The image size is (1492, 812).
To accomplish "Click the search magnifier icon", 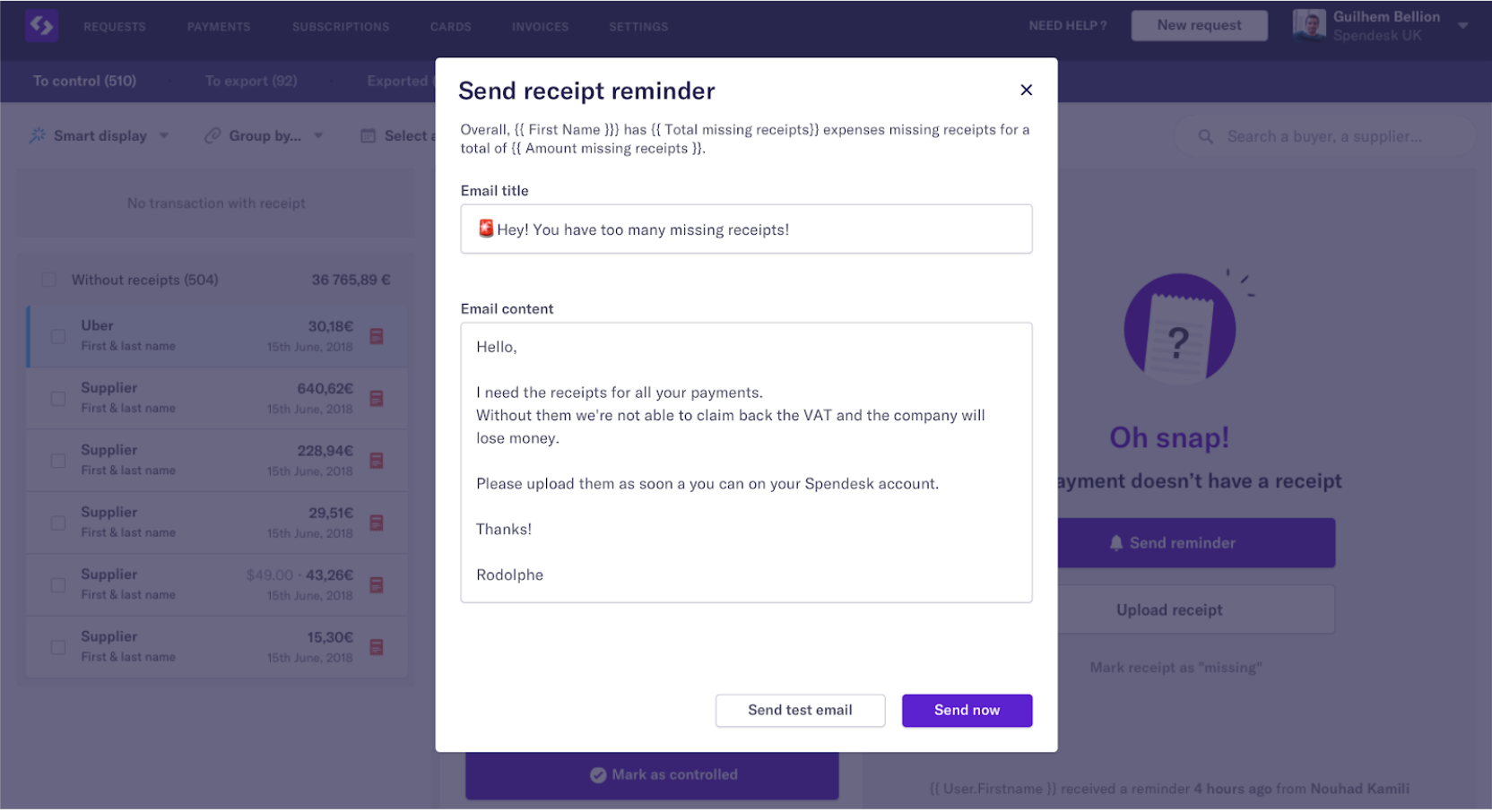I will coord(1206,136).
